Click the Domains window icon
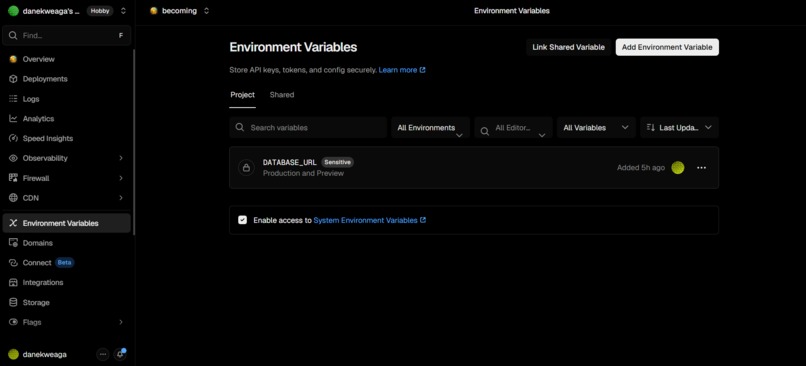Screen dimensions: 806x366 pos(13,243)
